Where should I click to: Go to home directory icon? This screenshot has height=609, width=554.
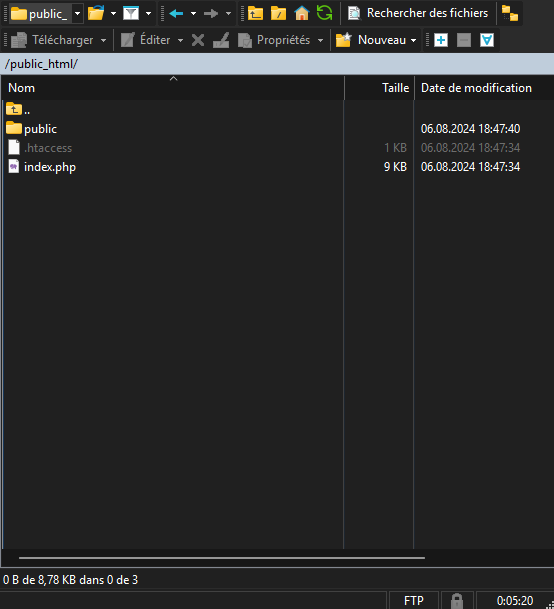(x=301, y=13)
